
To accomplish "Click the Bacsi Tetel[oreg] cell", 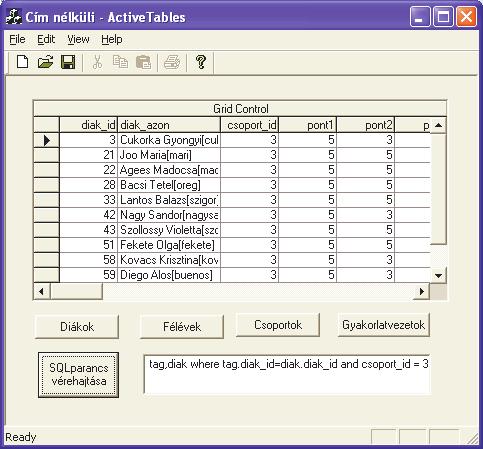I will tap(169, 185).
